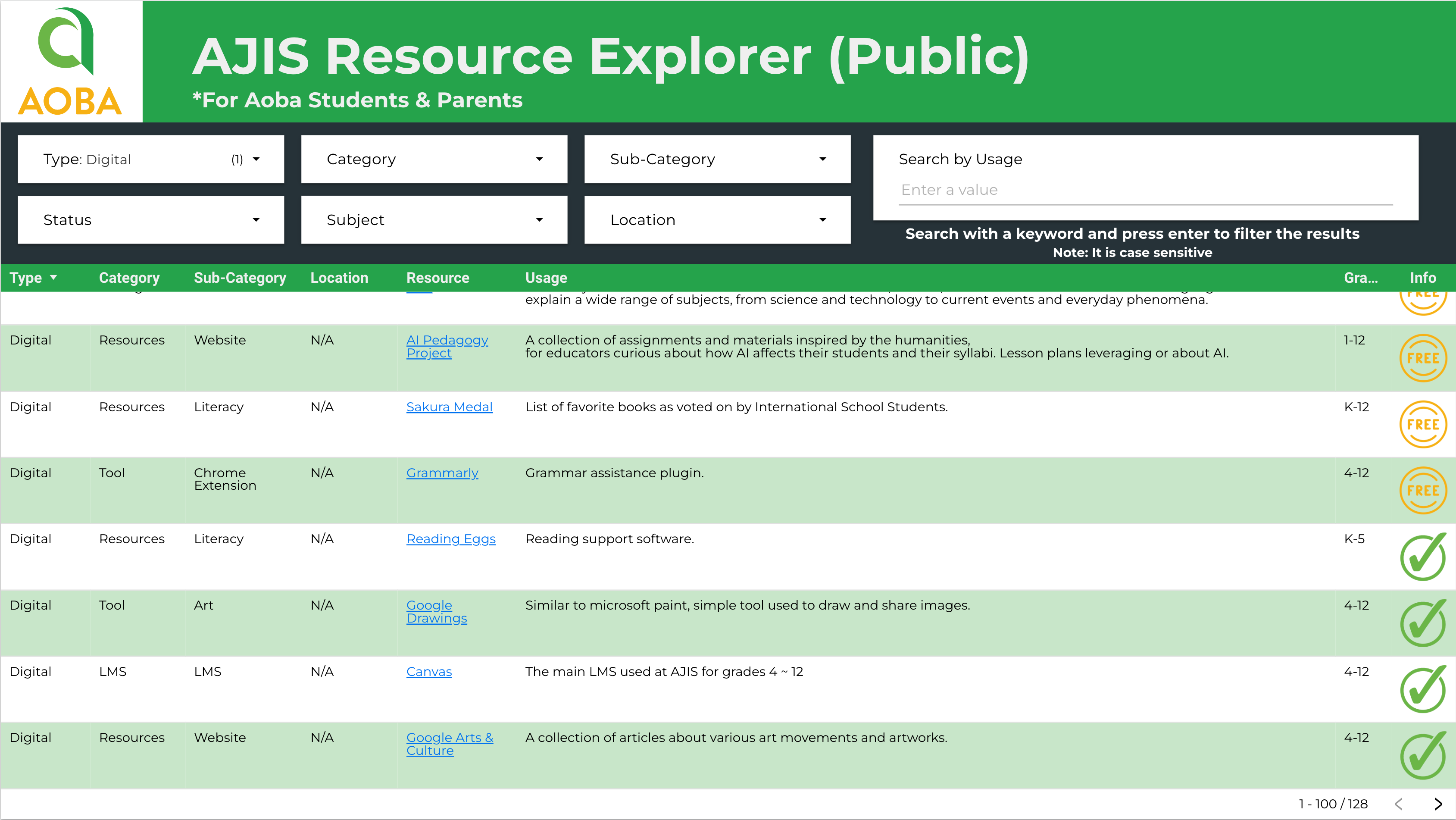Click FREE badge in AI Pedagogy Project row

tap(1423, 358)
